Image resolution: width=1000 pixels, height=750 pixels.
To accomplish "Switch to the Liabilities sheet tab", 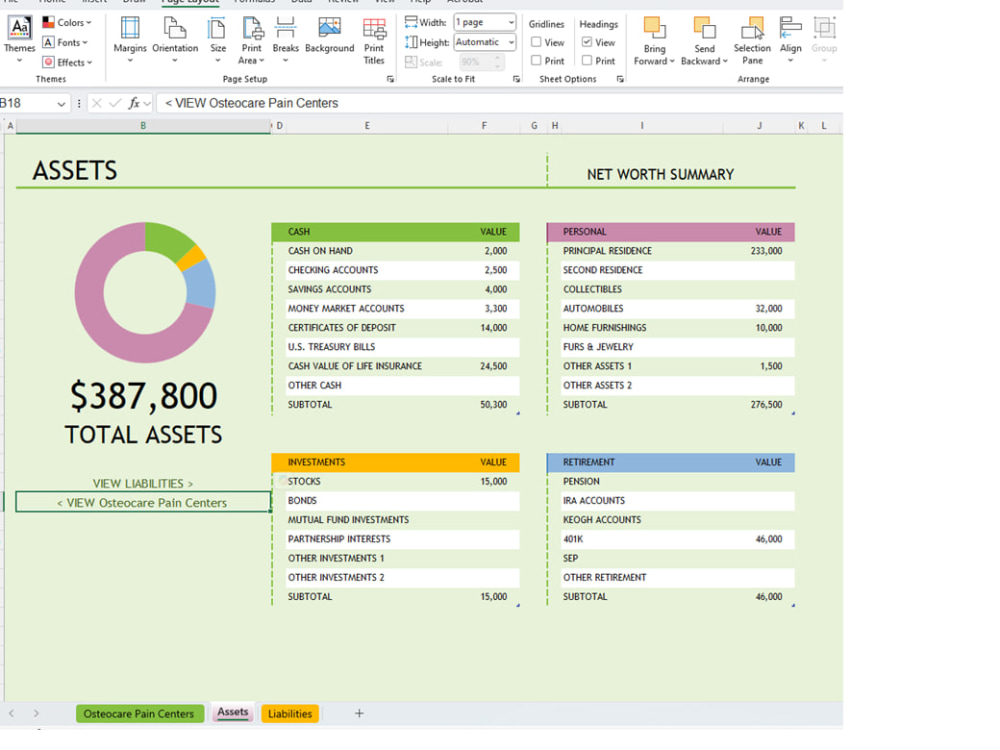I will pos(290,714).
